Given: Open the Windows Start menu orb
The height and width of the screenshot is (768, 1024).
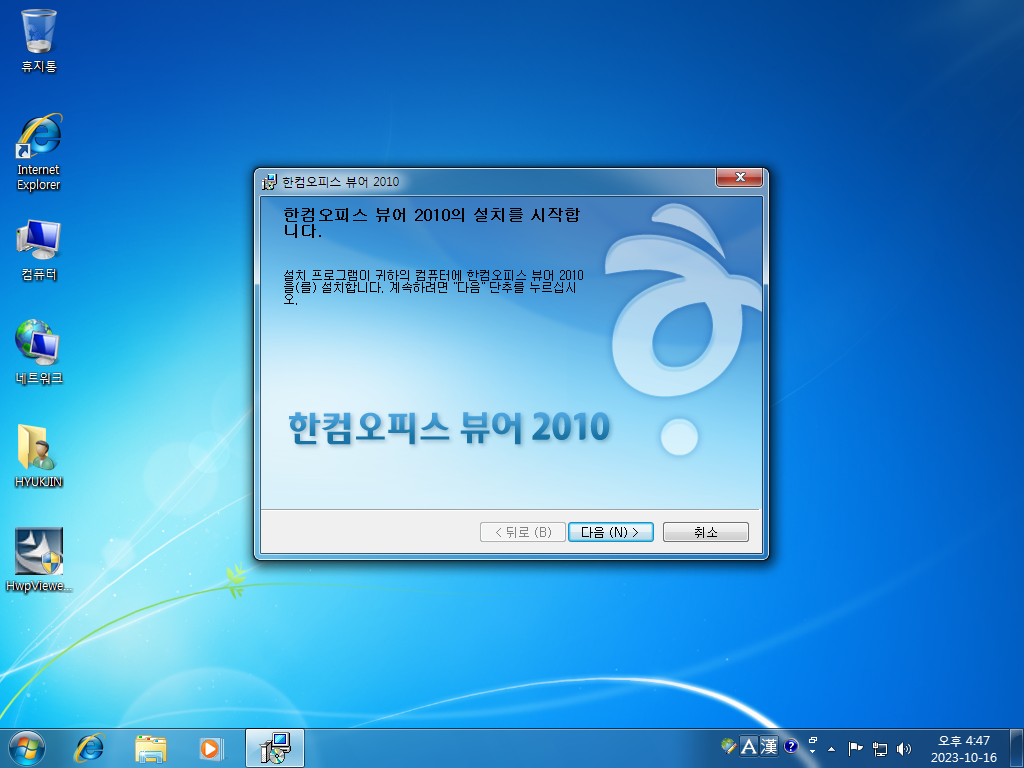Looking at the screenshot, I should point(27,748).
